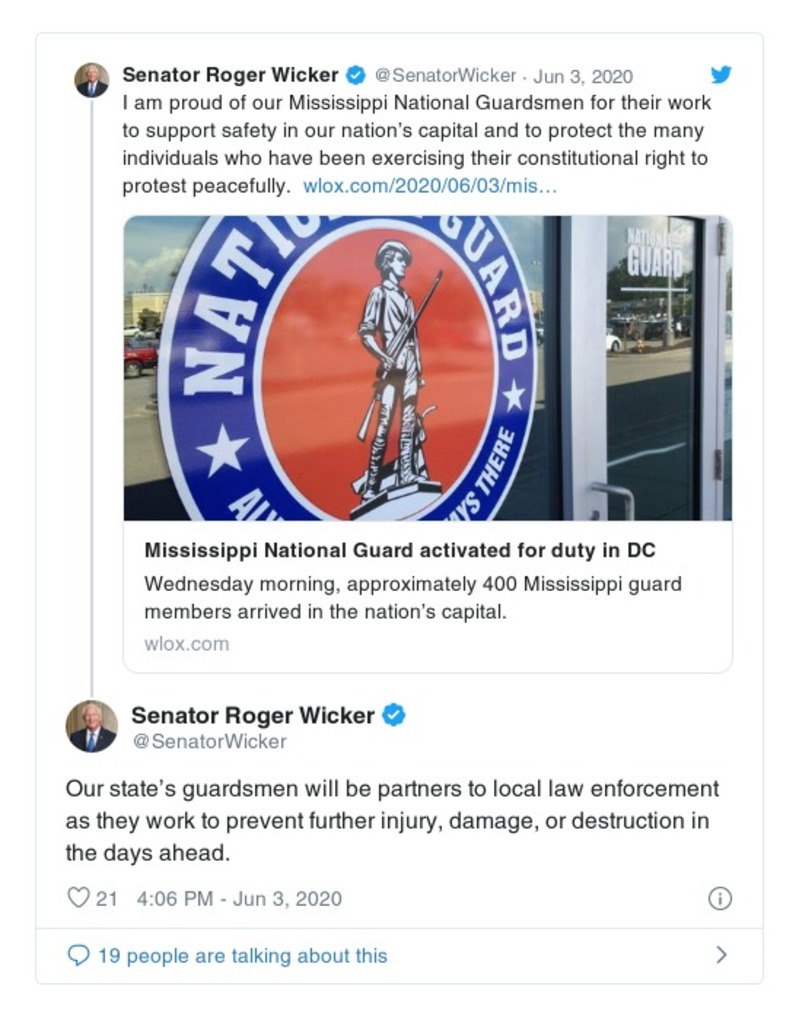Viewport: 799px width, 1021px height.
Task: Click the Twitter bird logo icon
Action: (721, 75)
